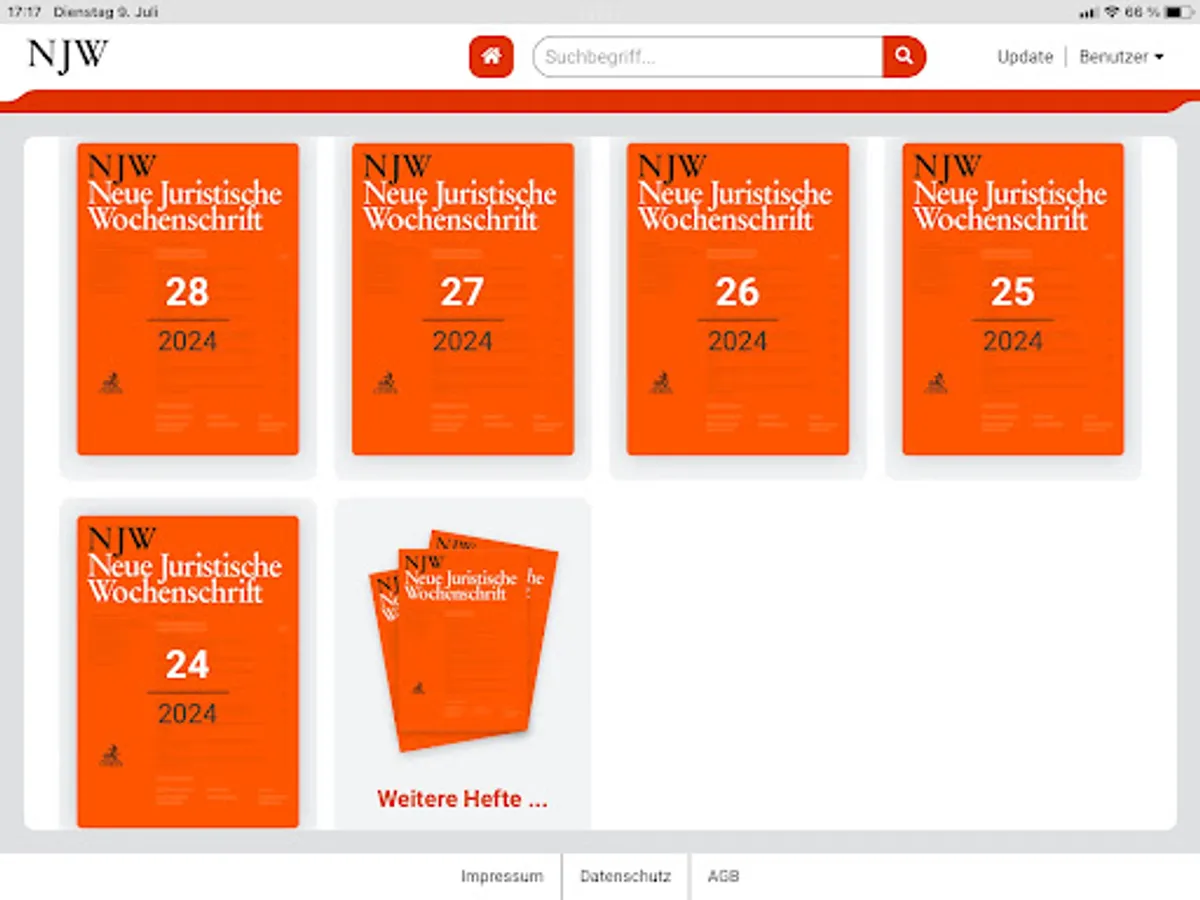Screen dimensions: 1200x900
Task: Show older issues via Weitere Hefte
Action: (x=462, y=798)
